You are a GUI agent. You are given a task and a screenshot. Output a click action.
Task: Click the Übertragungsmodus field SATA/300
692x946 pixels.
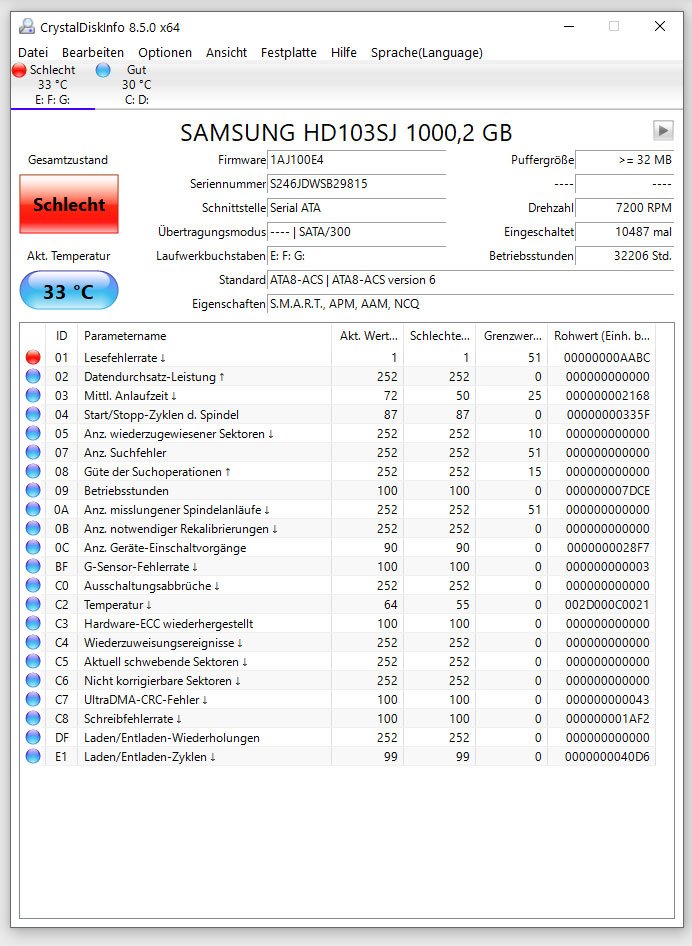pos(357,232)
